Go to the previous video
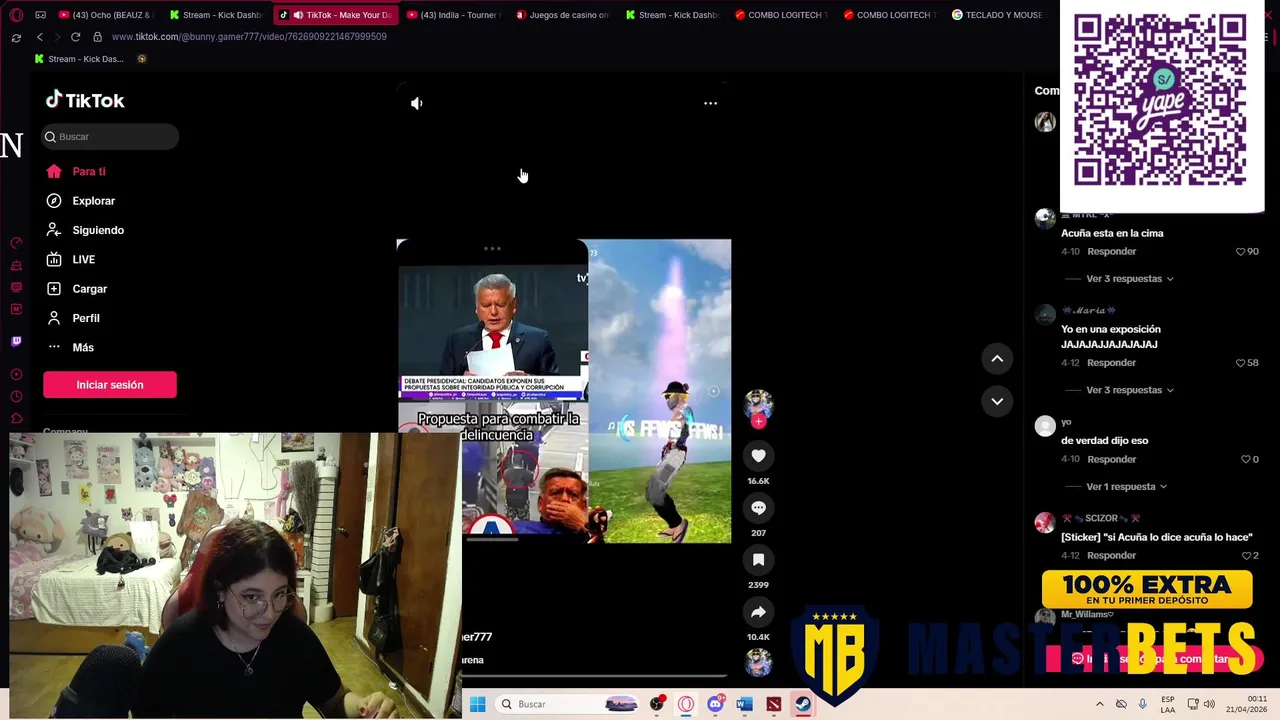1280x720 pixels. point(997,359)
